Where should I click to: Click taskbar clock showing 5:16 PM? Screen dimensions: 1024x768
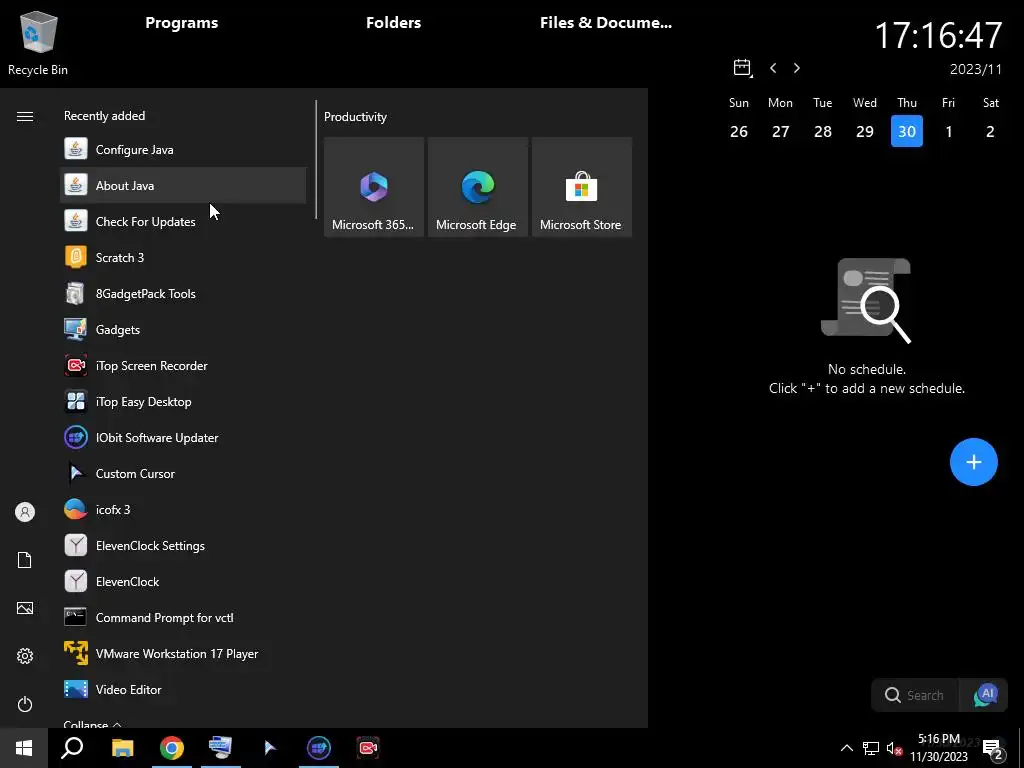pyautogui.click(x=939, y=748)
